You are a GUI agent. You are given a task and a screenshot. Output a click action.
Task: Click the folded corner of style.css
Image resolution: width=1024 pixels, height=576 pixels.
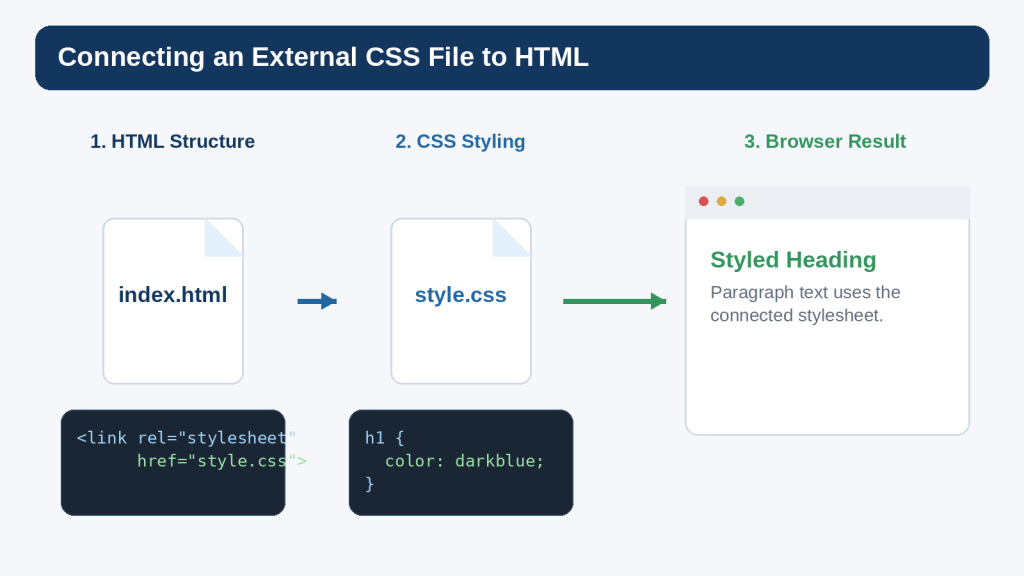(511, 238)
